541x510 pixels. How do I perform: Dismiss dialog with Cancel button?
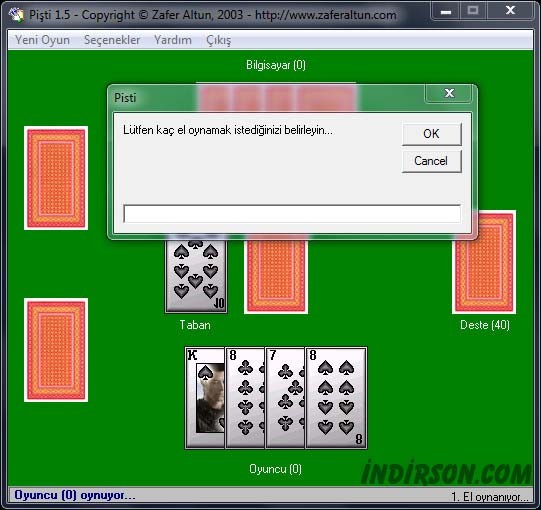[x=431, y=161]
